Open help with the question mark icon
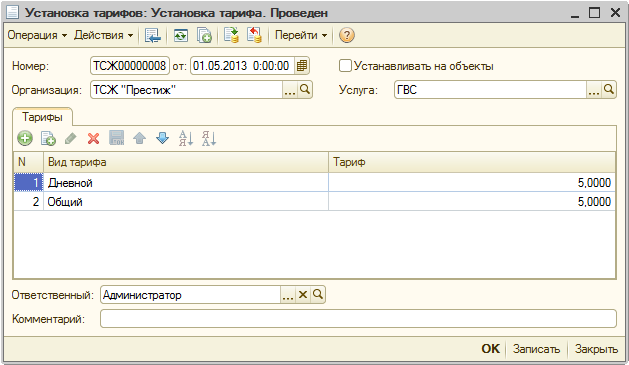 347,35
